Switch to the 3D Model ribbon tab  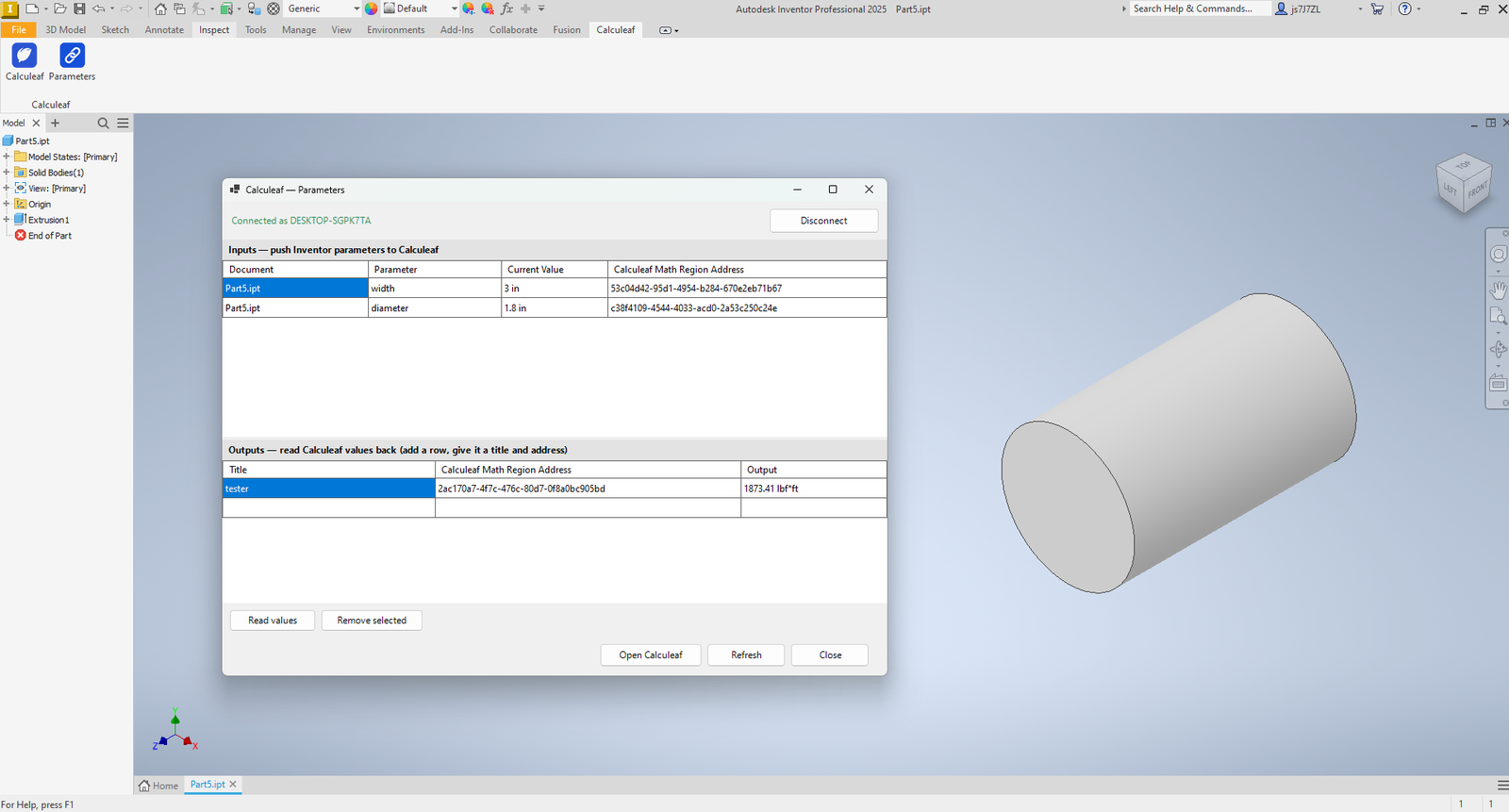tap(66, 30)
